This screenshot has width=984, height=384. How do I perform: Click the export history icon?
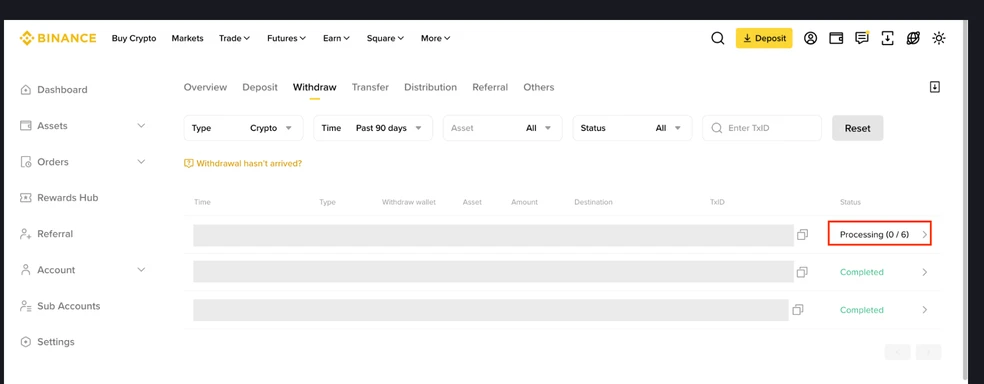934,87
